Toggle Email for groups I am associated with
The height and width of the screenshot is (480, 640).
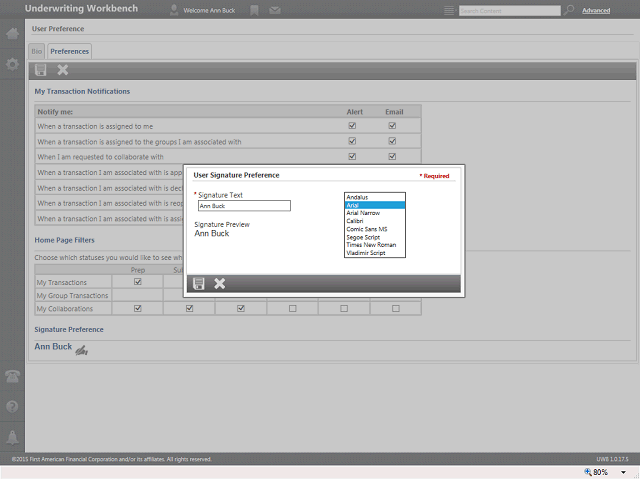392,141
